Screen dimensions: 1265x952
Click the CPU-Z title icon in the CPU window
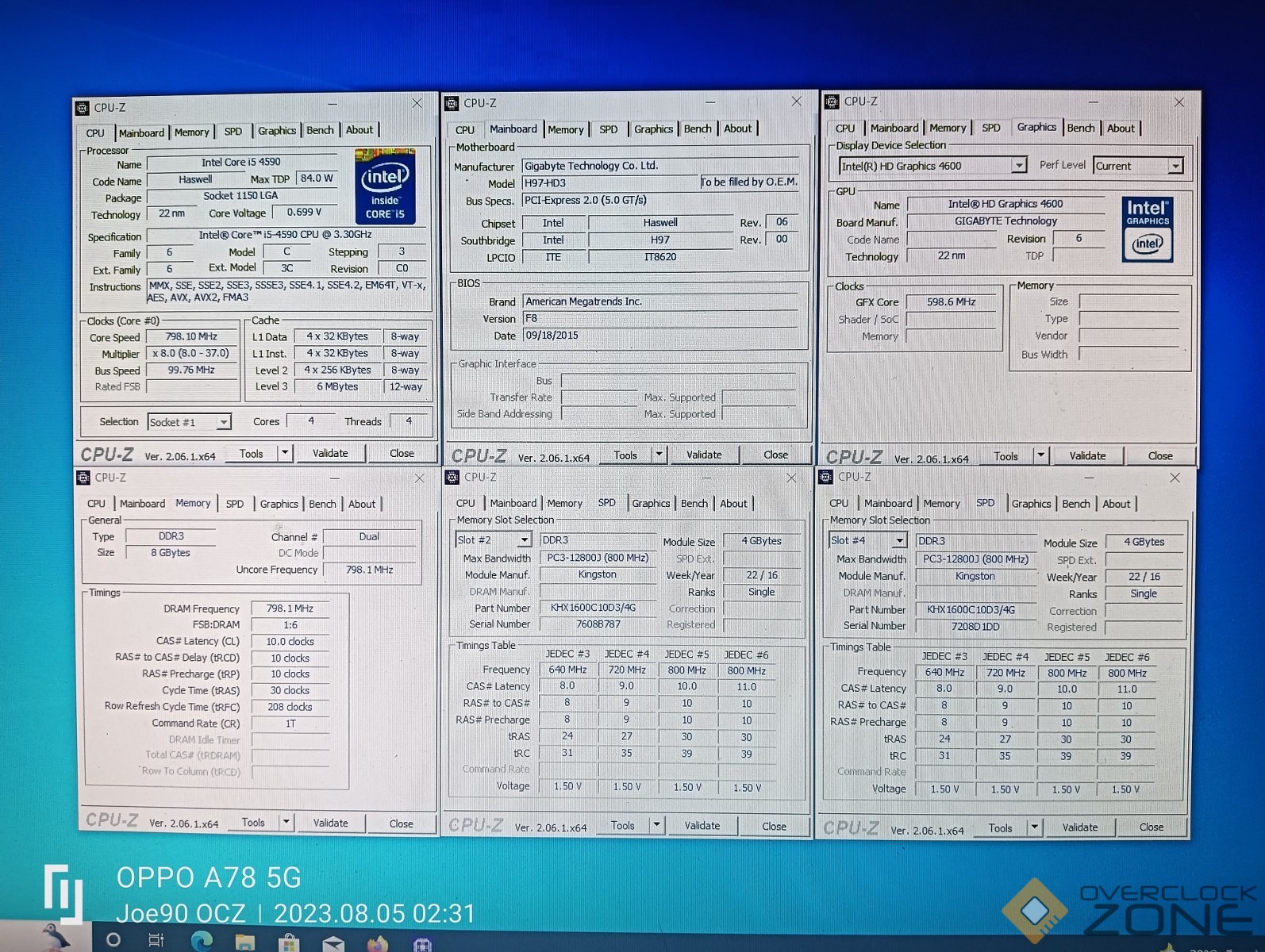tap(82, 108)
